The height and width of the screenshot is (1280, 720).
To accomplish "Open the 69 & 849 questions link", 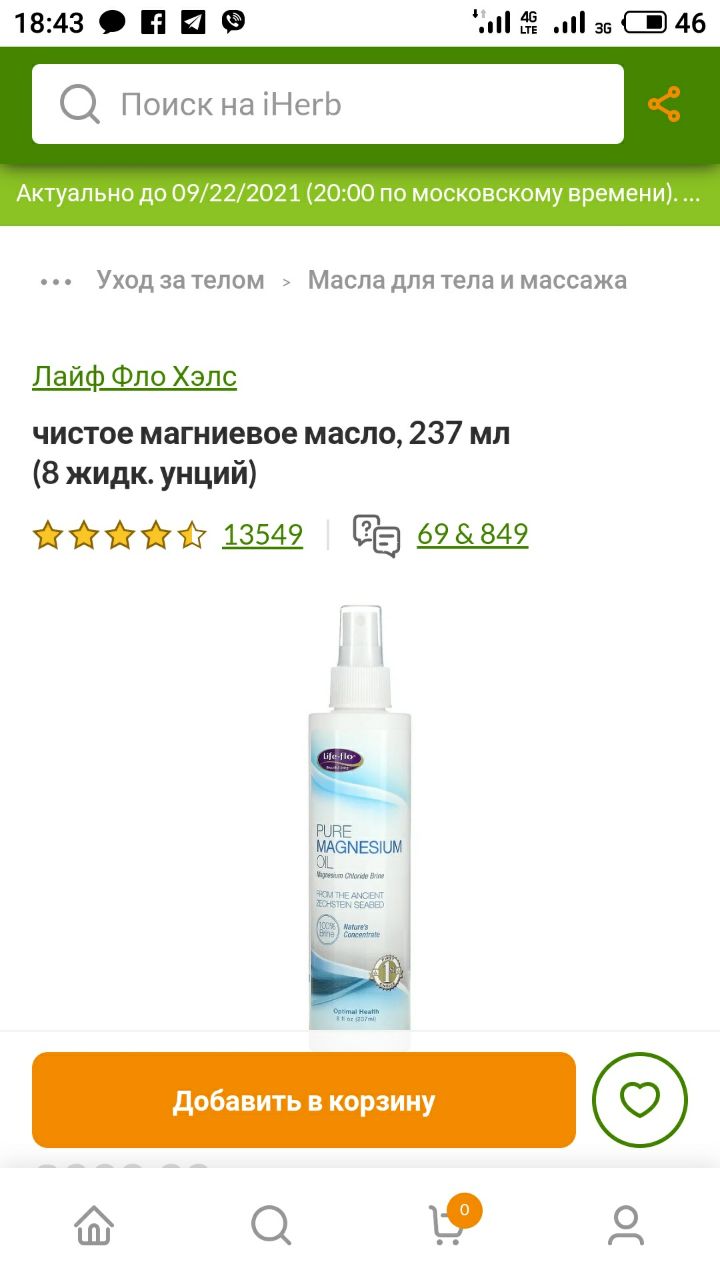I will pyautogui.click(x=472, y=534).
